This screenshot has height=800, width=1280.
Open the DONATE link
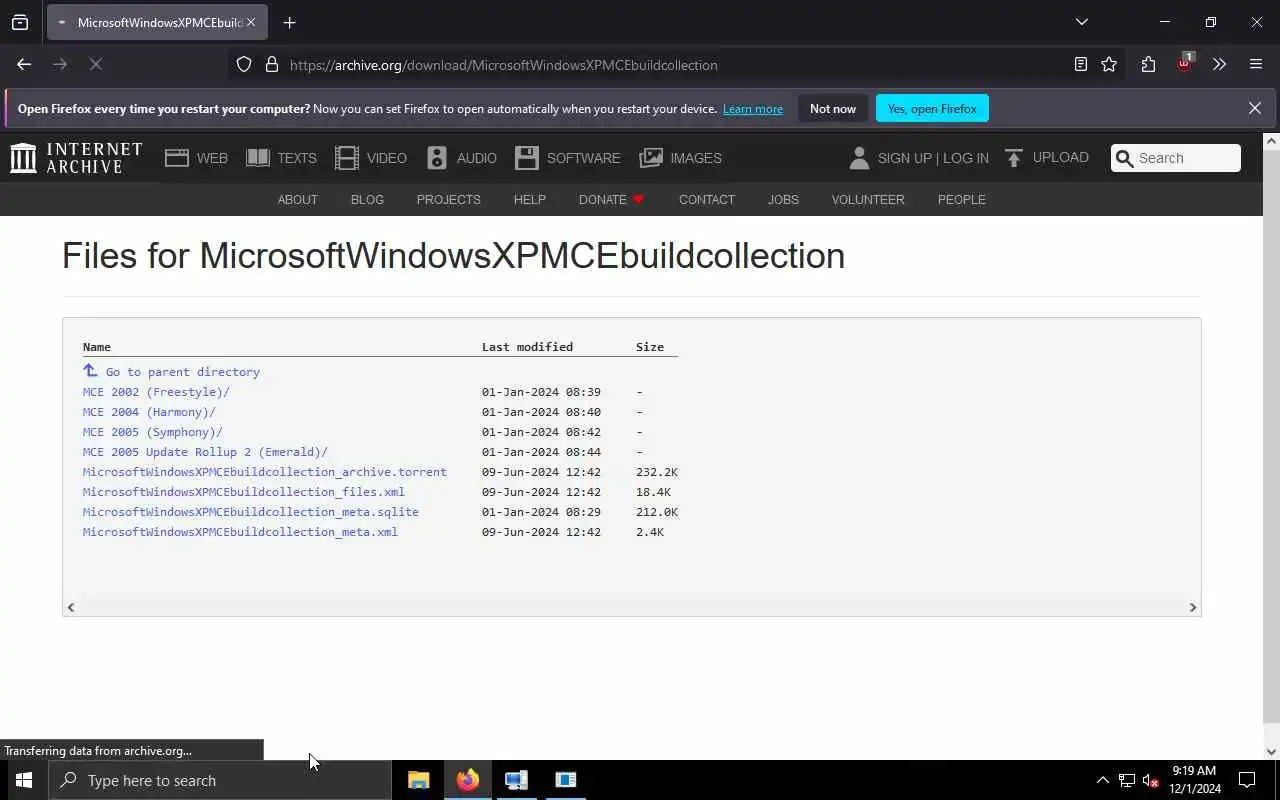click(611, 199)
